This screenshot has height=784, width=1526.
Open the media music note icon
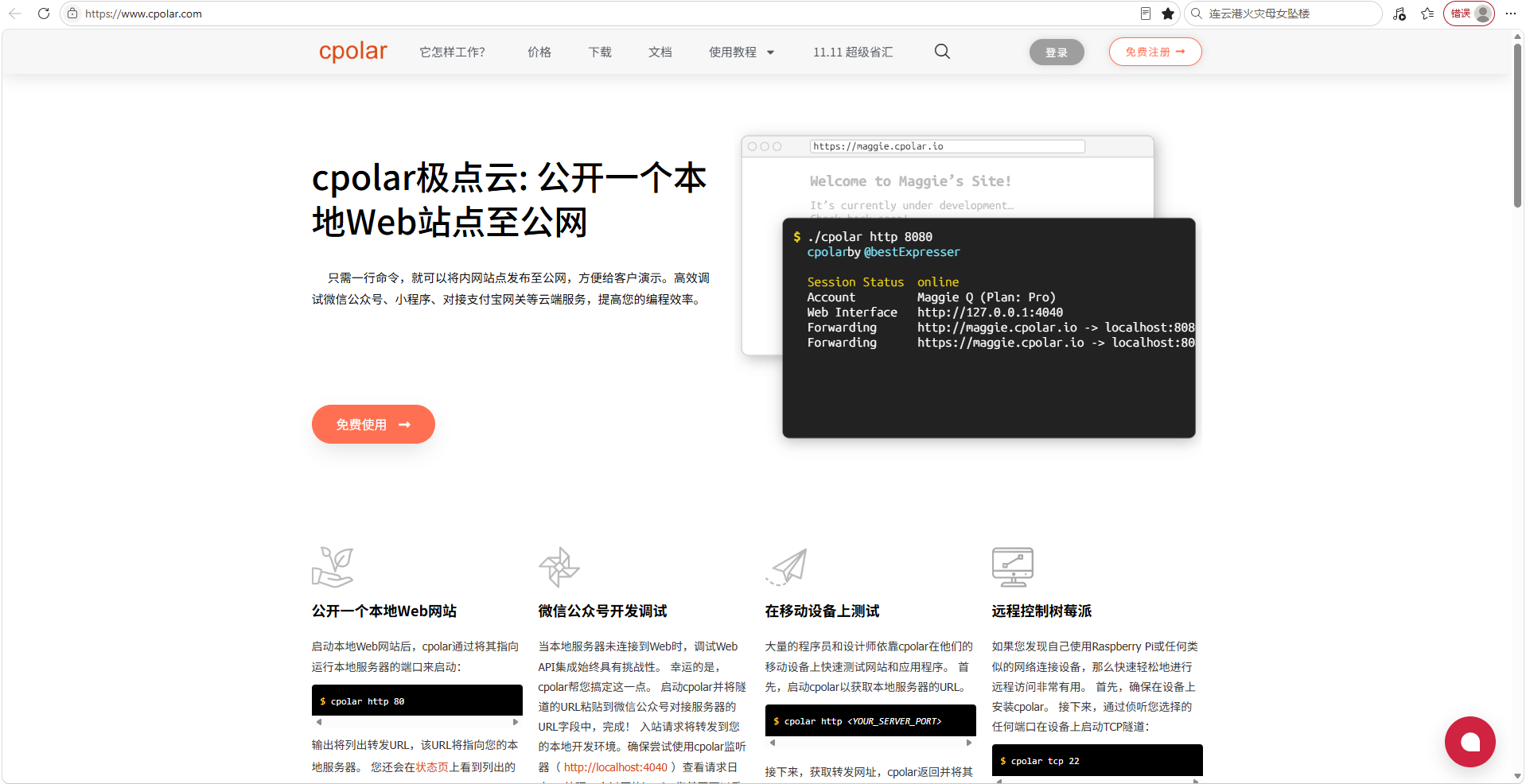click(x=1399, y=14)
